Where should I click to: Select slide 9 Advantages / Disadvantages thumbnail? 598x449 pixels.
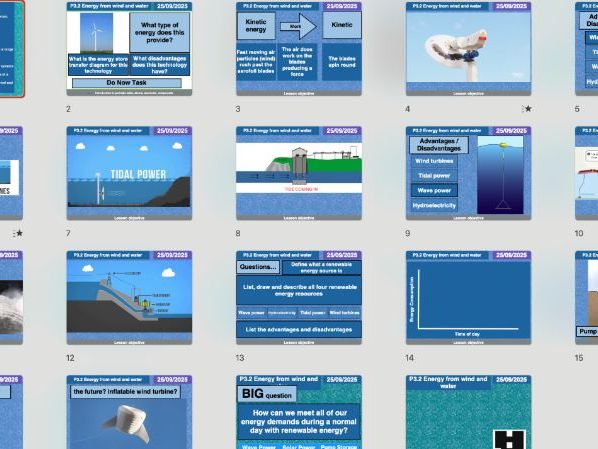[468, 173]
